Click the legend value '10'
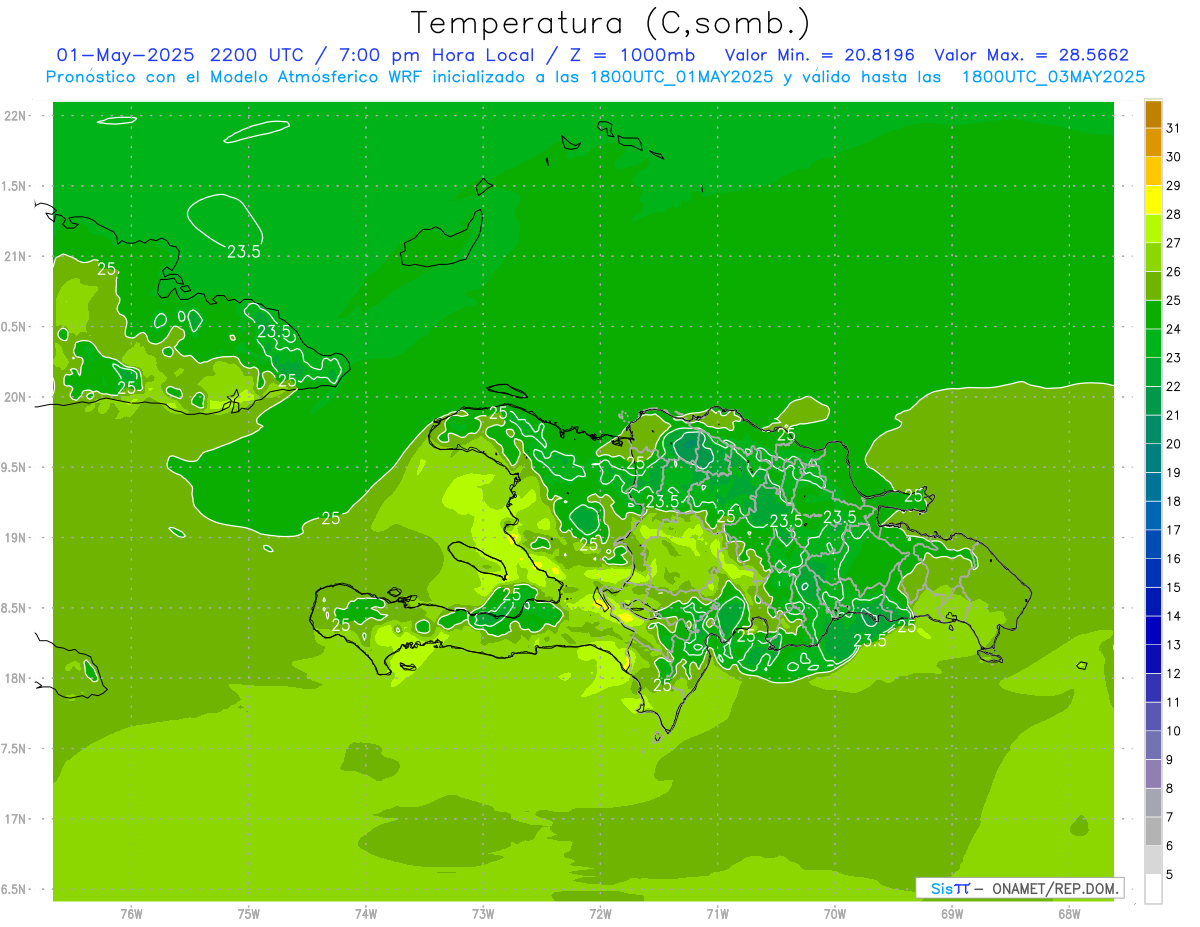 1173,731
